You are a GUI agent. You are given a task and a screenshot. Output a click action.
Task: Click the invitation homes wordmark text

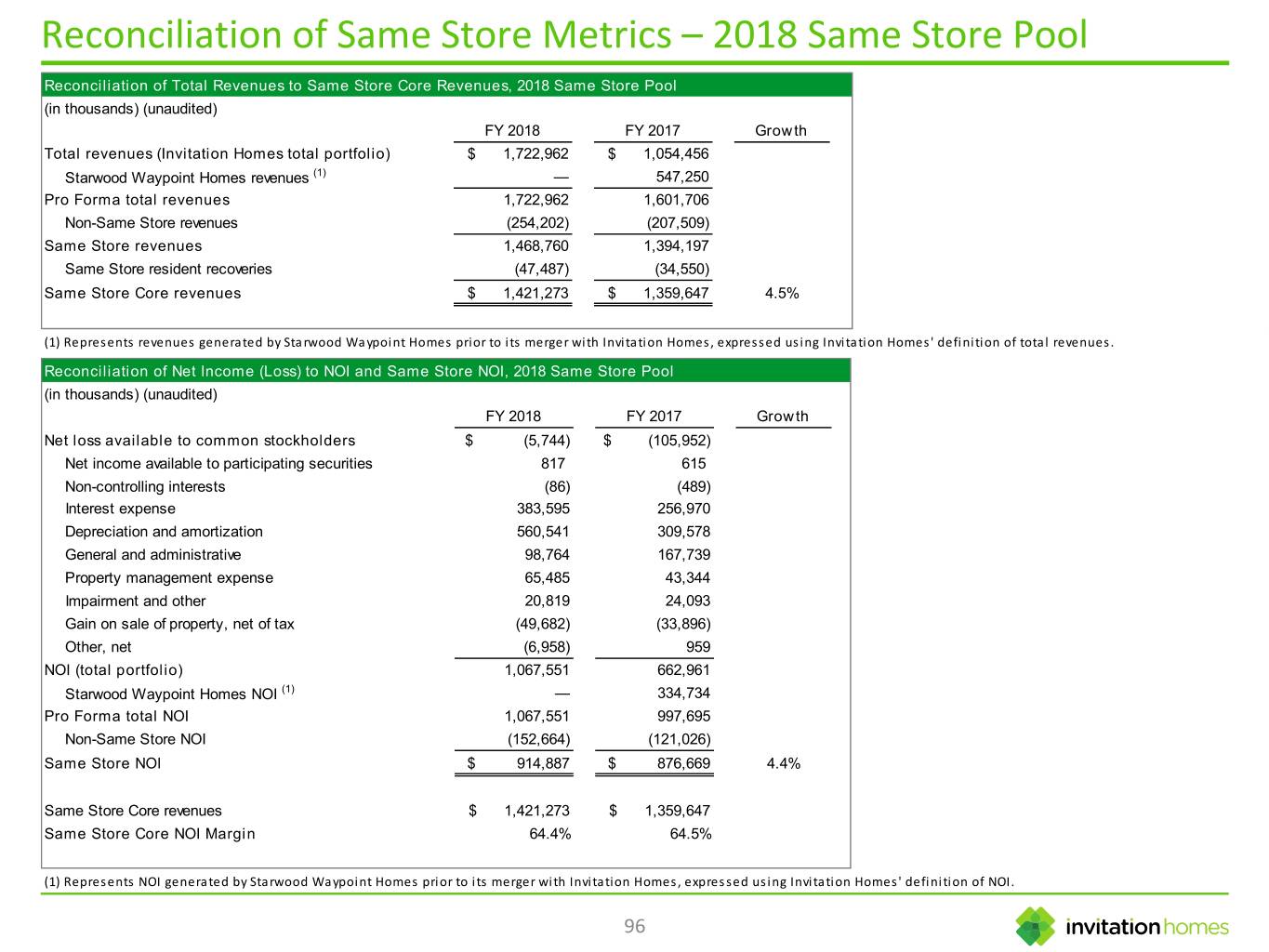click(x=1146, y=927)
